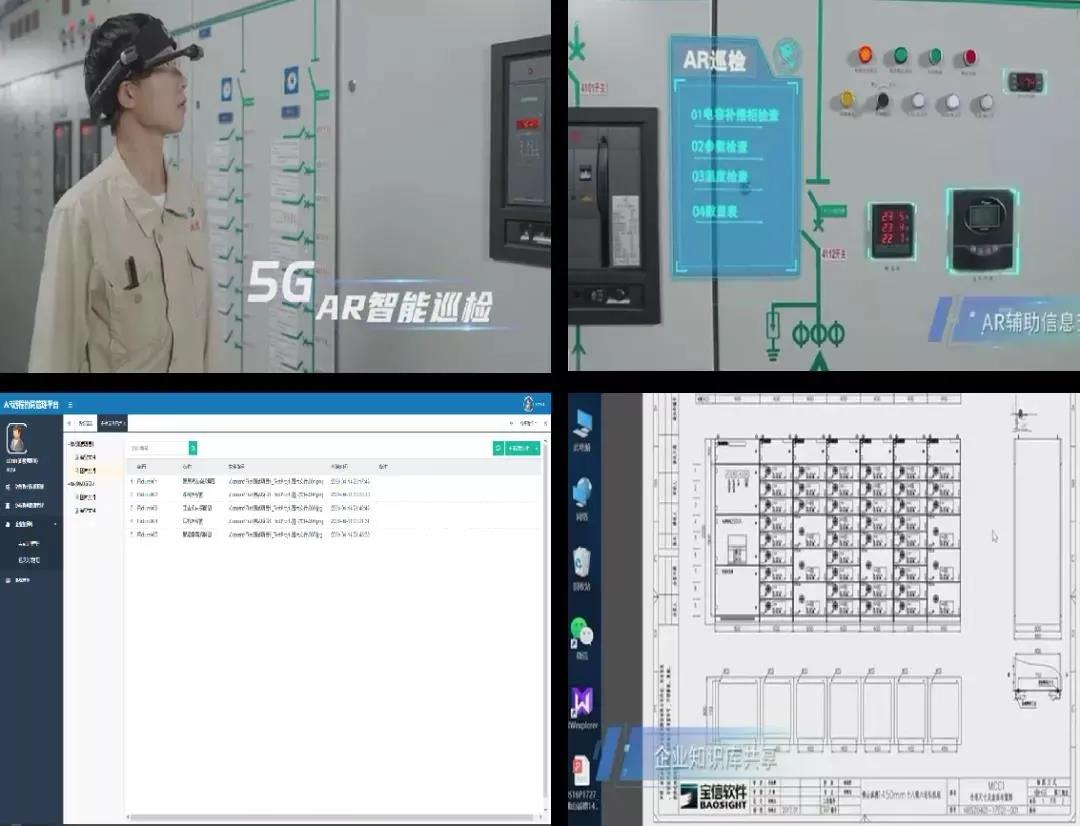Screen dimensions: 1080x826
Task: Launch the purple W desktop app
Action: coord(582,702)
